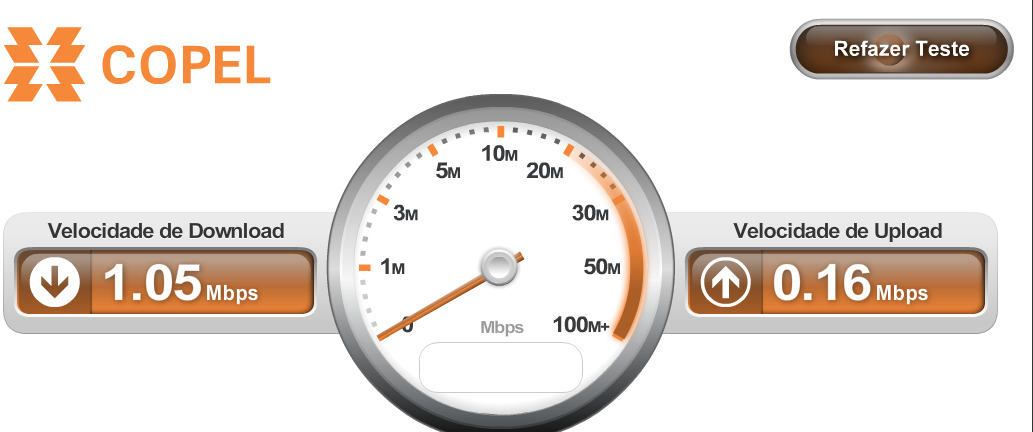Click the 5M label on the dial

[448, 172]
